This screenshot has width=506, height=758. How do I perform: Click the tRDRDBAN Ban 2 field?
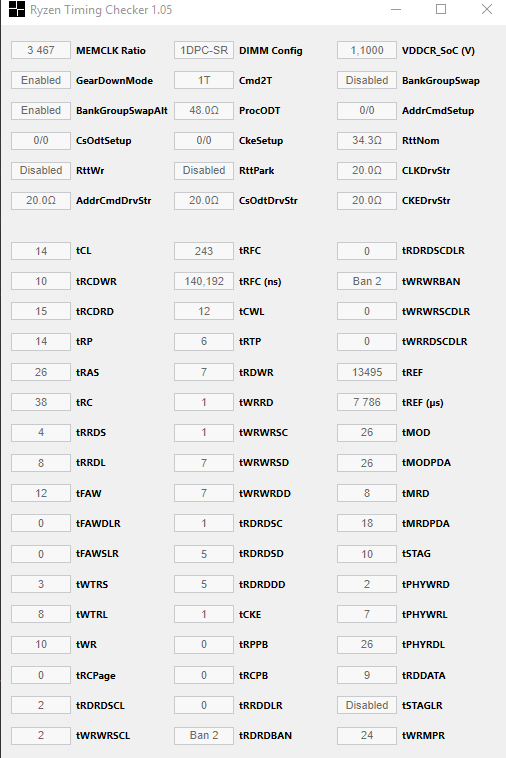(204, 735)
